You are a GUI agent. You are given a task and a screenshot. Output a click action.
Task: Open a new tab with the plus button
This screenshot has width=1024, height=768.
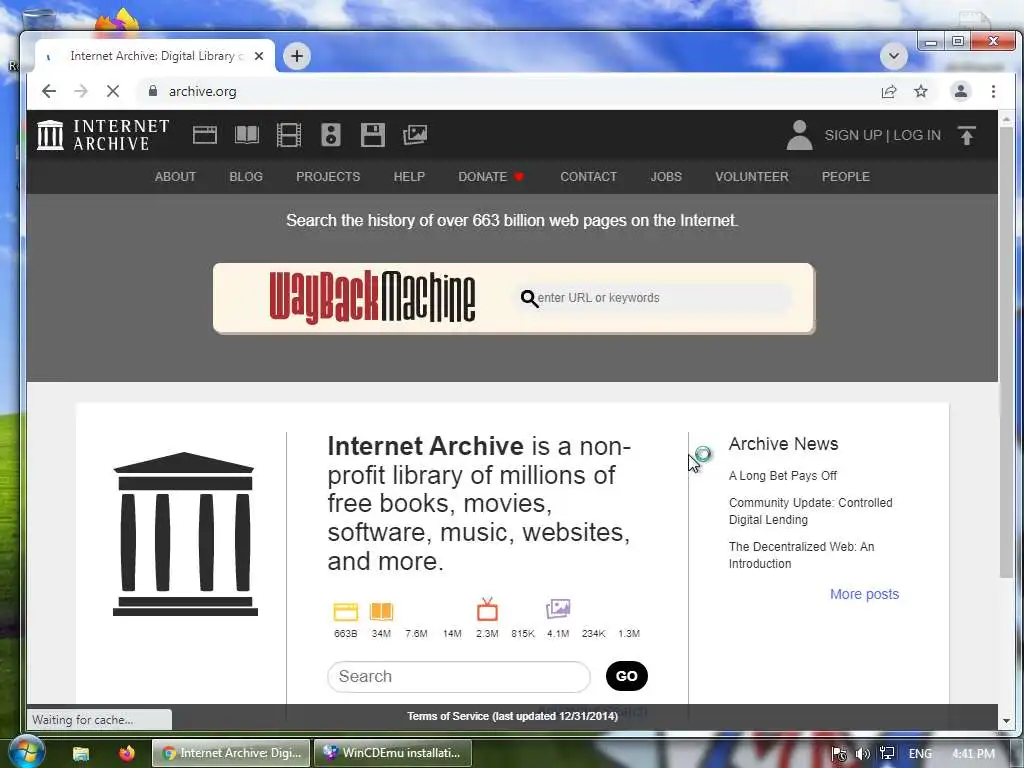(296, 56)
